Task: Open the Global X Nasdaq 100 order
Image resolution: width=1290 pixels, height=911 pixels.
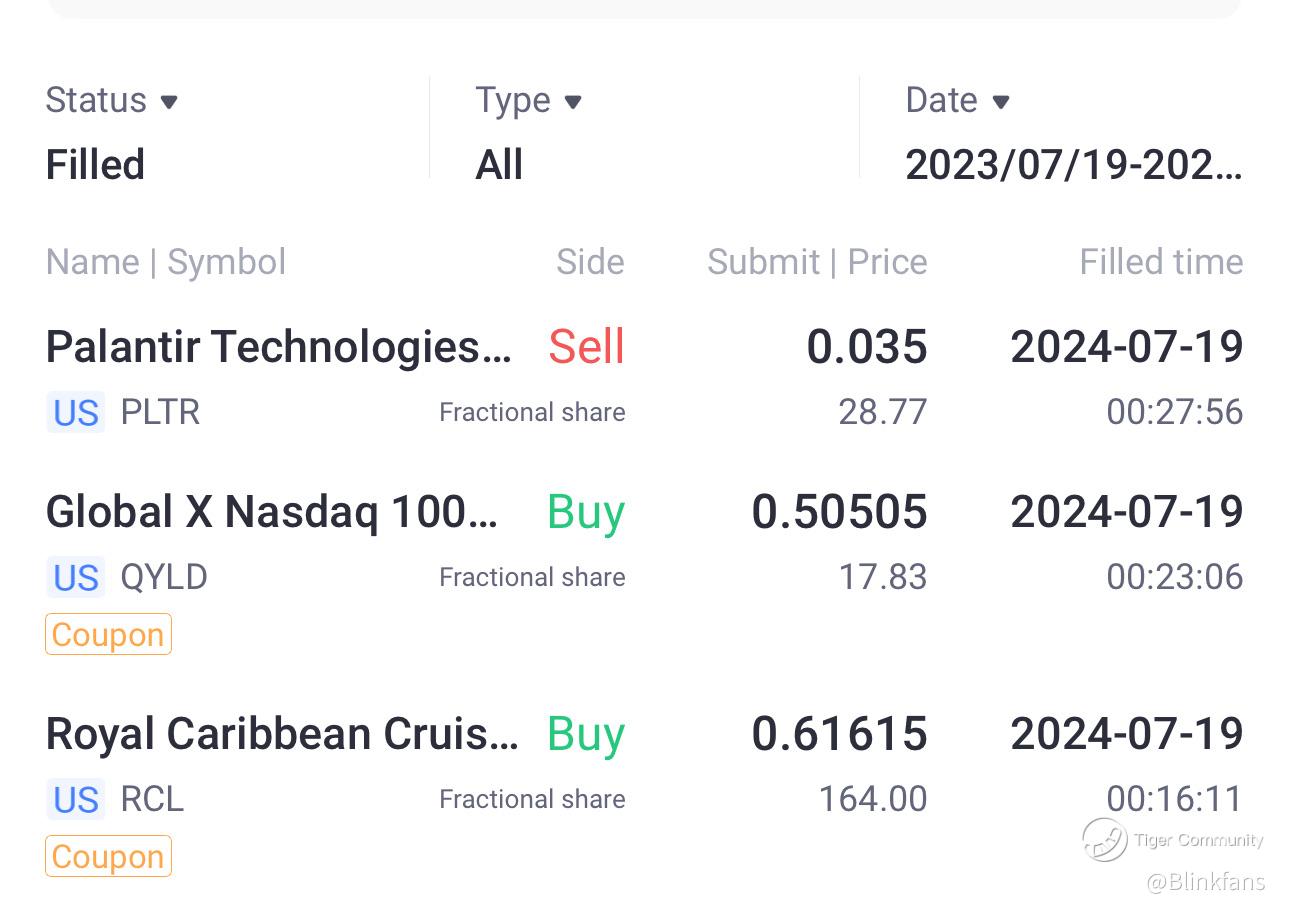Action: 272,512
